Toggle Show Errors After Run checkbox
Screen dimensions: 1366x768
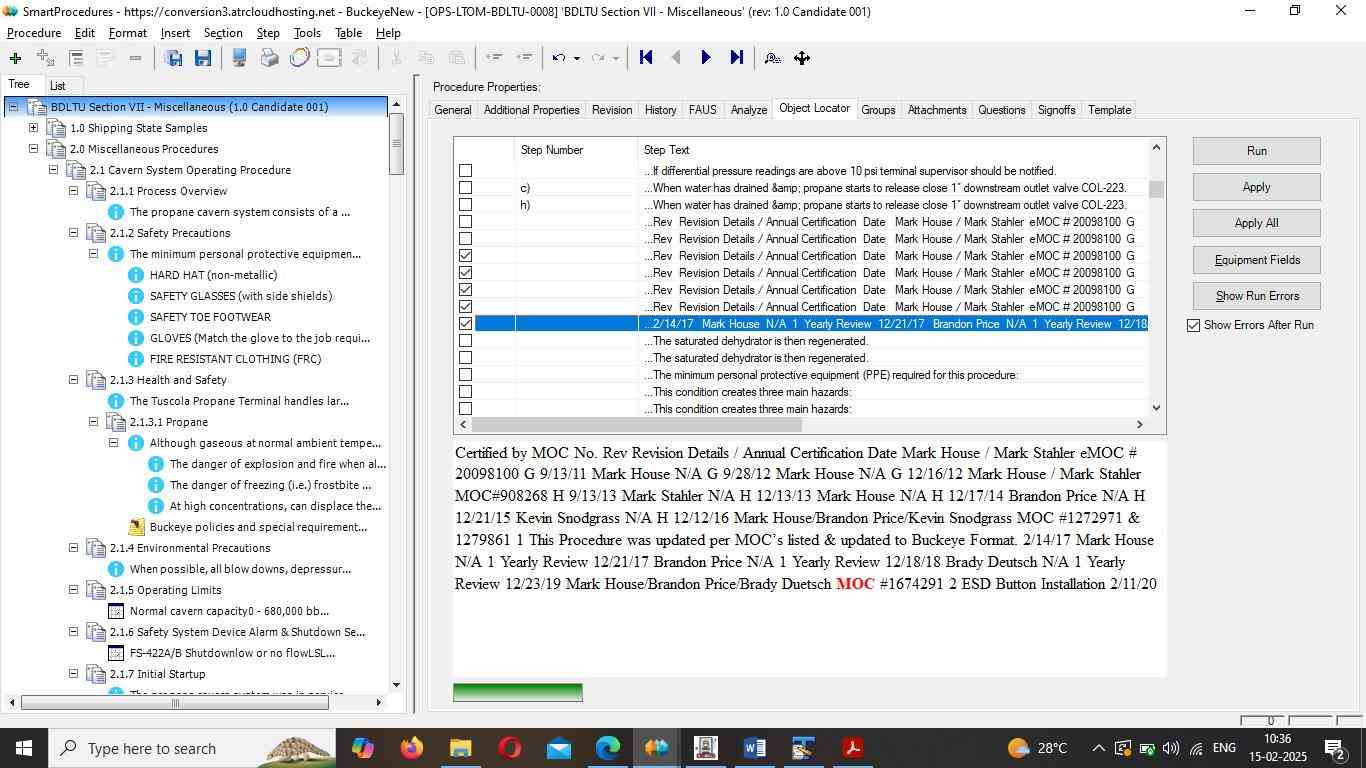[1193, 325]
